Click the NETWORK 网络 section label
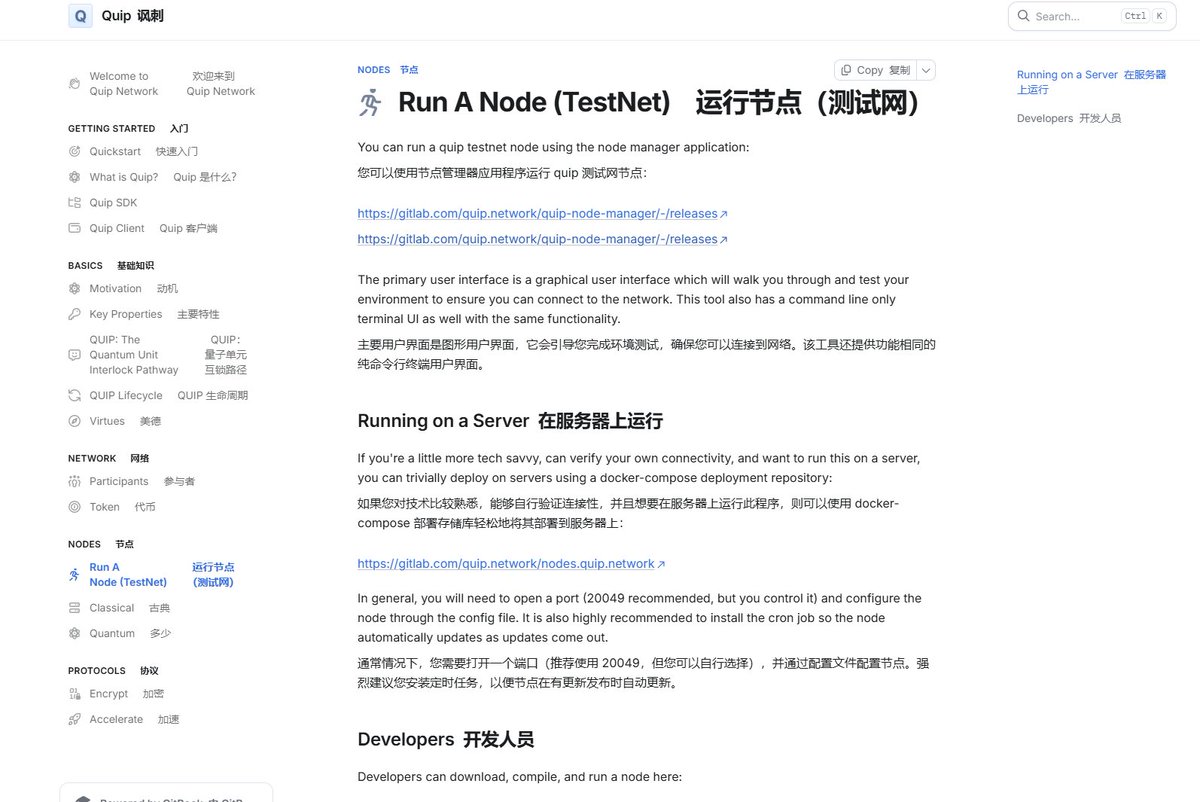The height and width of the screenshot is (802, 1200). pos(109,459)
